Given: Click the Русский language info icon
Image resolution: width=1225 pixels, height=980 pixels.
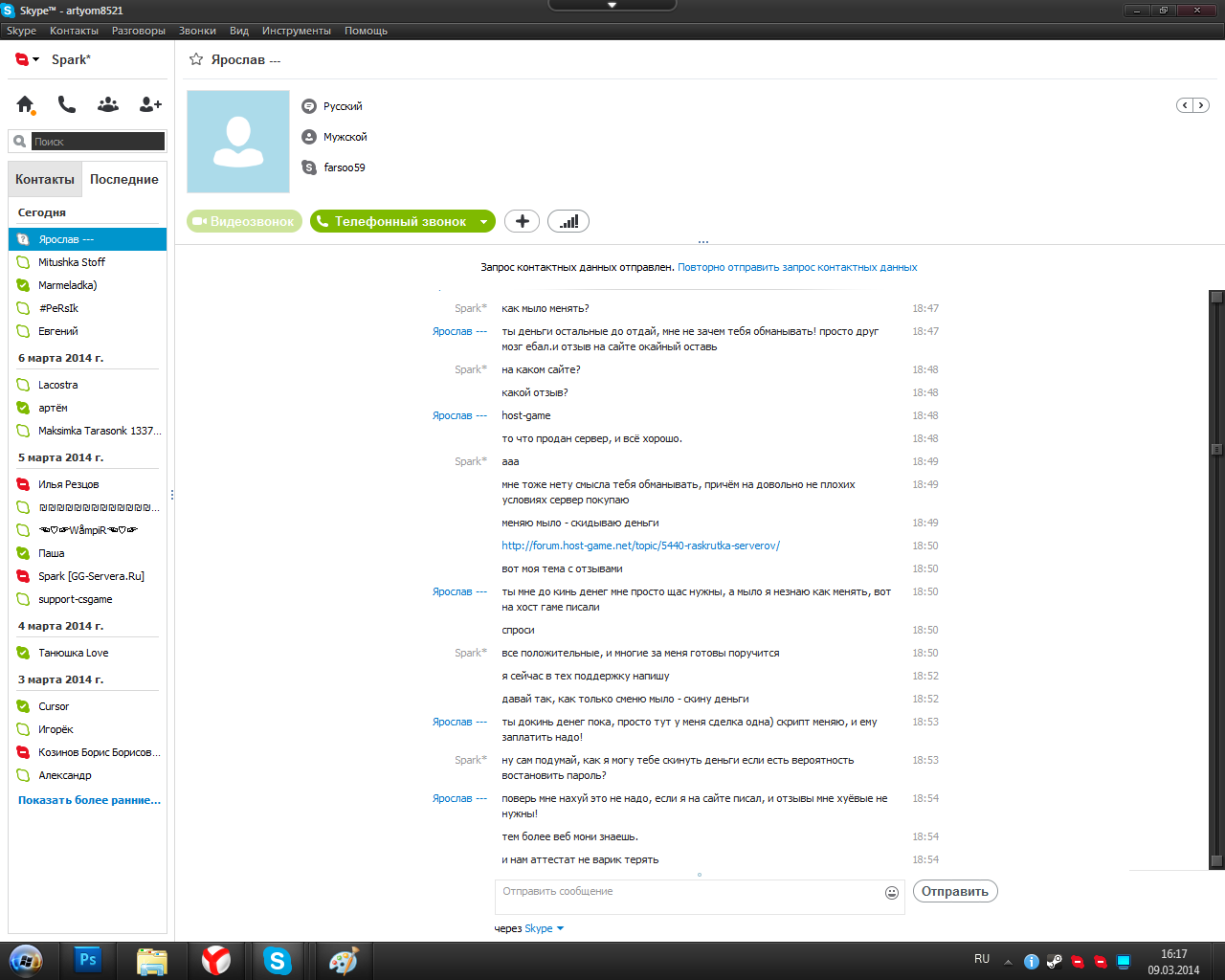Looking at the screenshot, I should [x=309, y=106].
